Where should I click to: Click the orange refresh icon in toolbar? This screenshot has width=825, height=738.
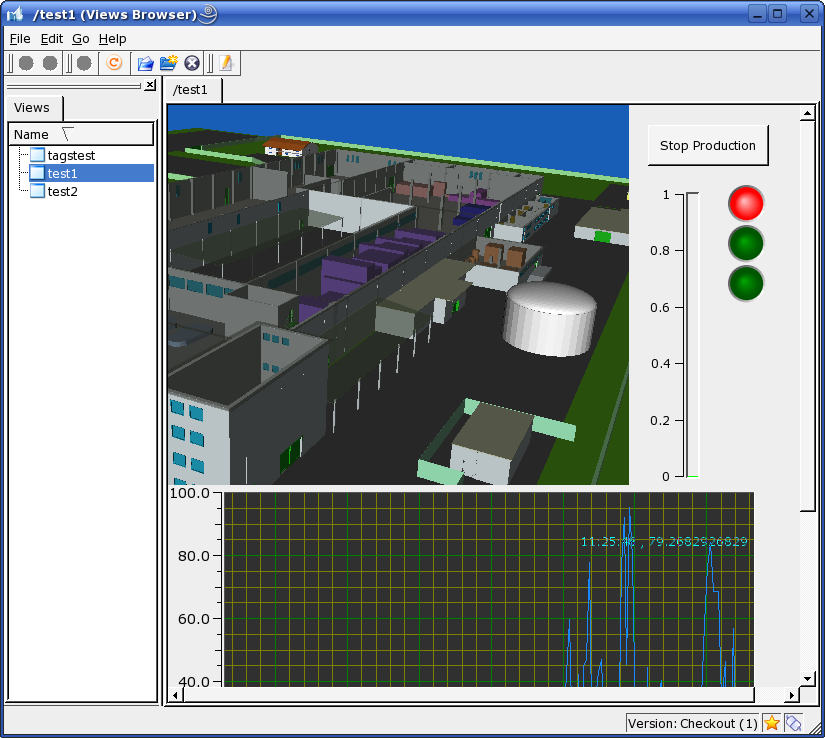[x=114, y=63]
